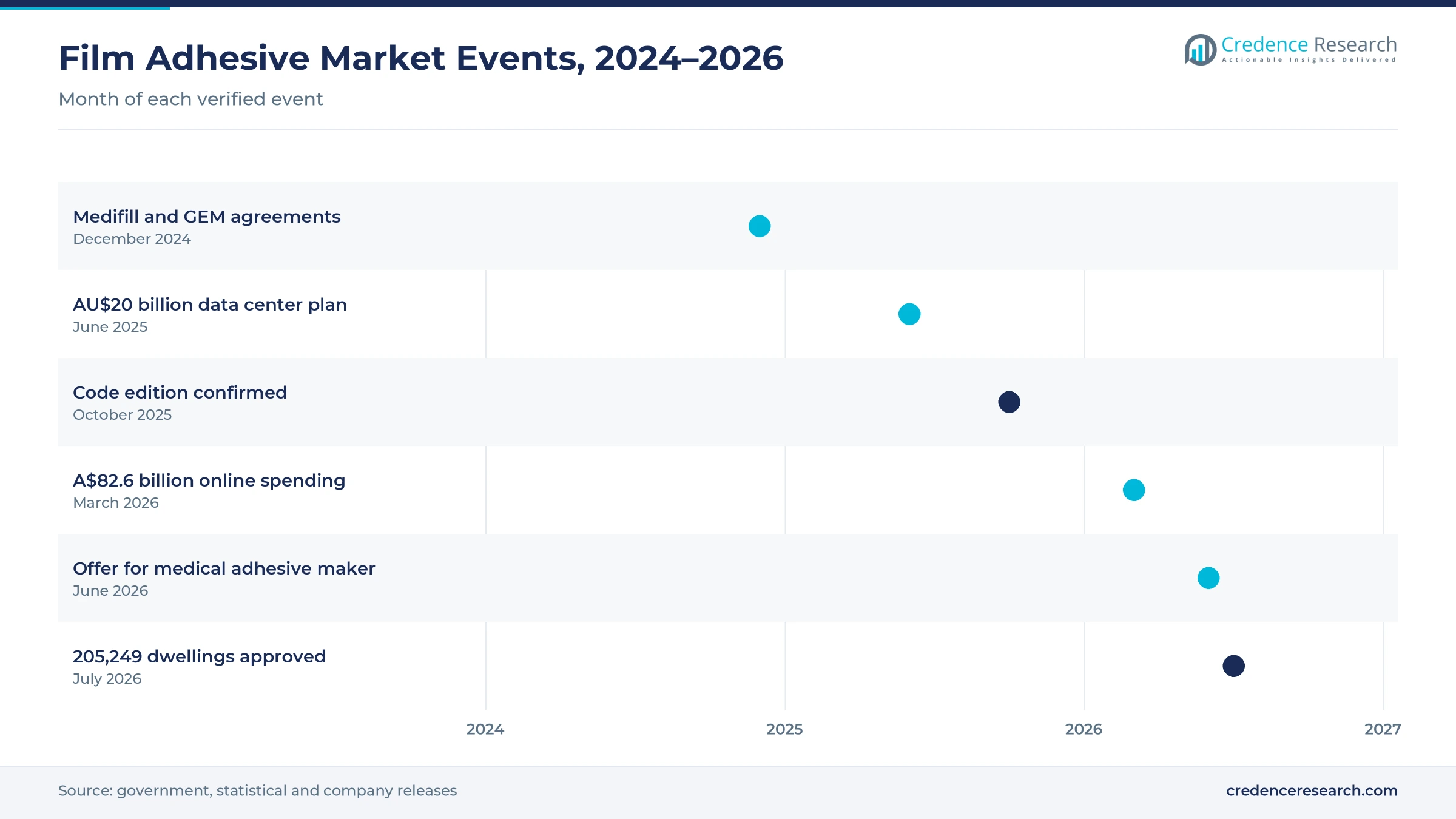
Task: Click the 2027 axis label
Action: coord(1383,729)
